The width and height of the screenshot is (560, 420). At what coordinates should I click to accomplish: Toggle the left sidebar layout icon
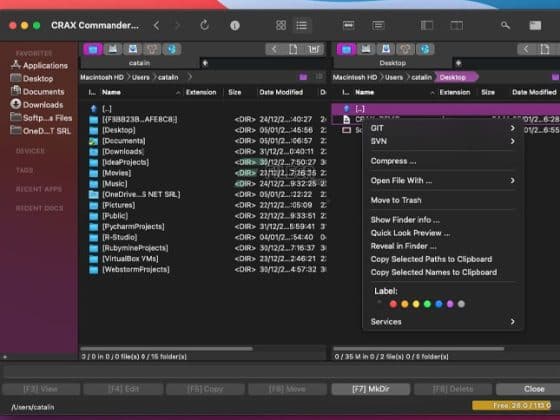click(x=427, y=25)
